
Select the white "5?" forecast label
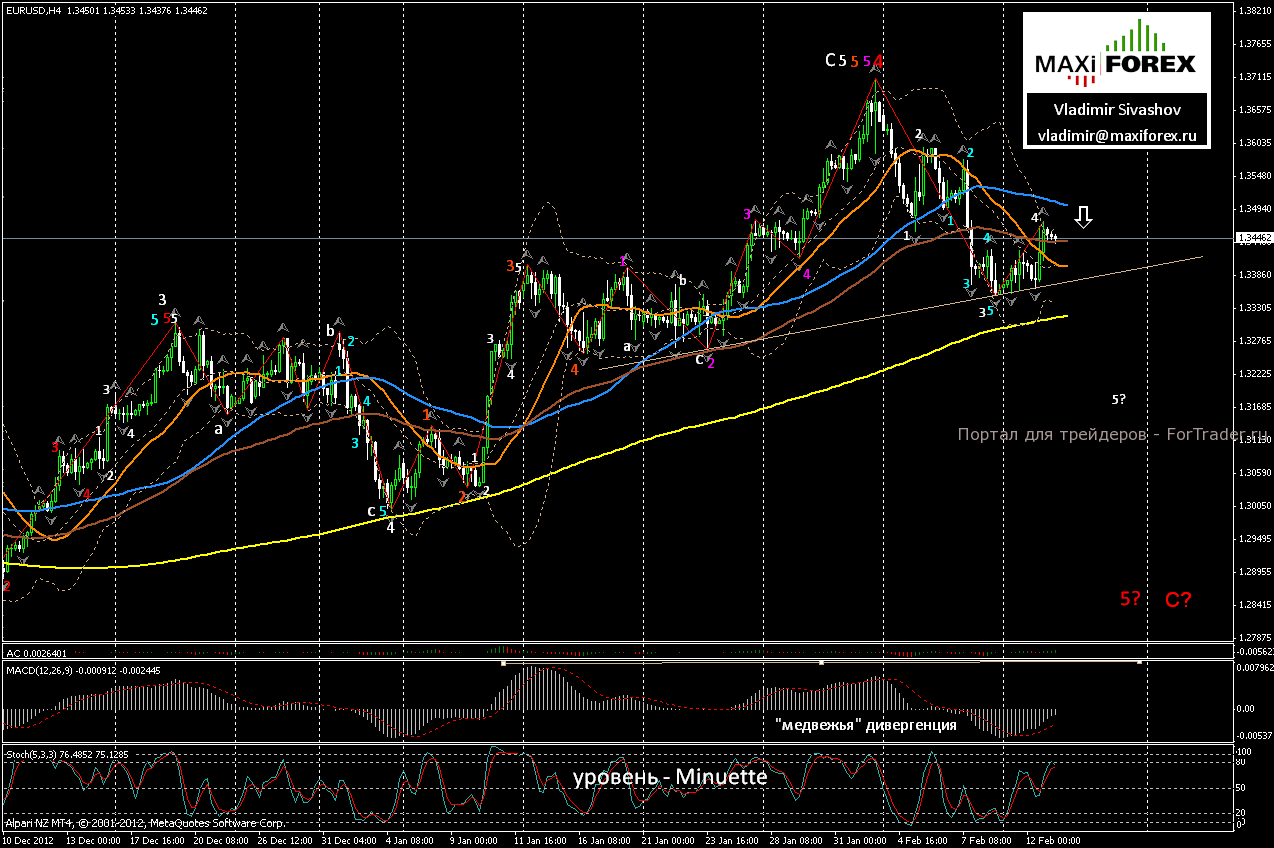pos(1119,399)
